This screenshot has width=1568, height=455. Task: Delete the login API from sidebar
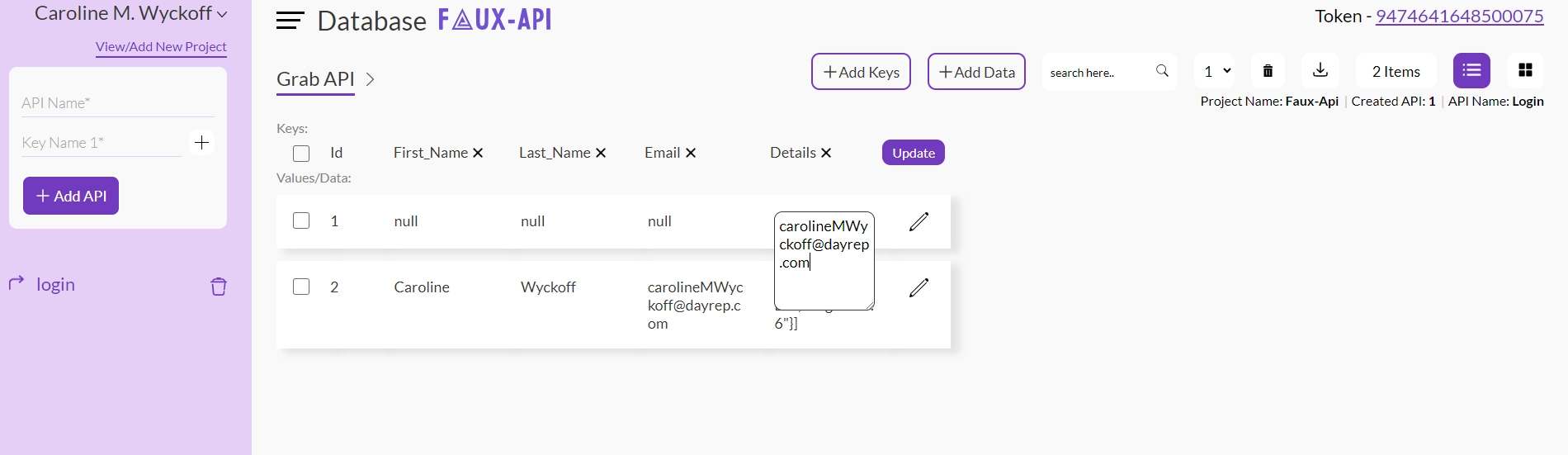point(218,287)
